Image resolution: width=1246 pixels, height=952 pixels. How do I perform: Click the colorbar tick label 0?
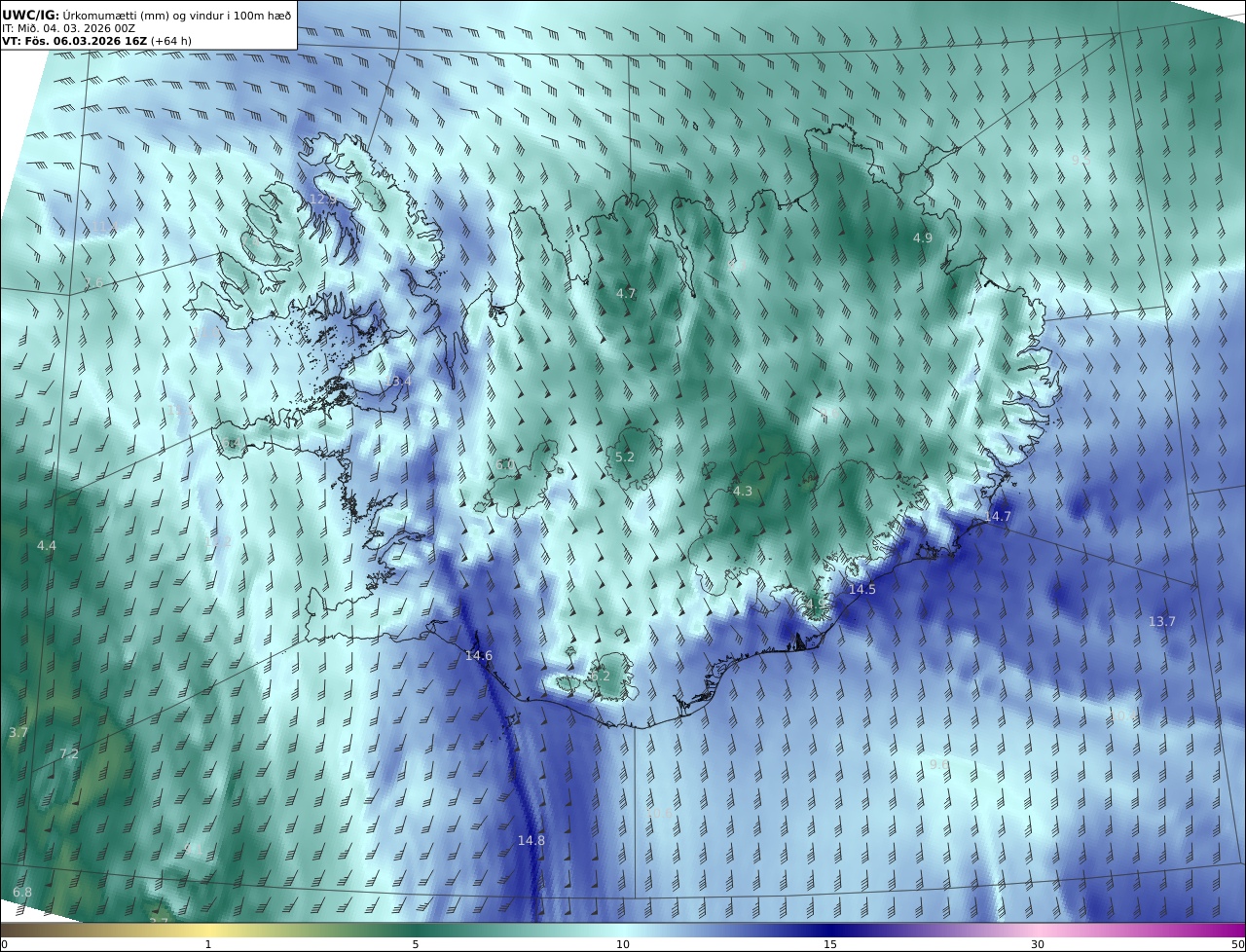pos(4,944)
